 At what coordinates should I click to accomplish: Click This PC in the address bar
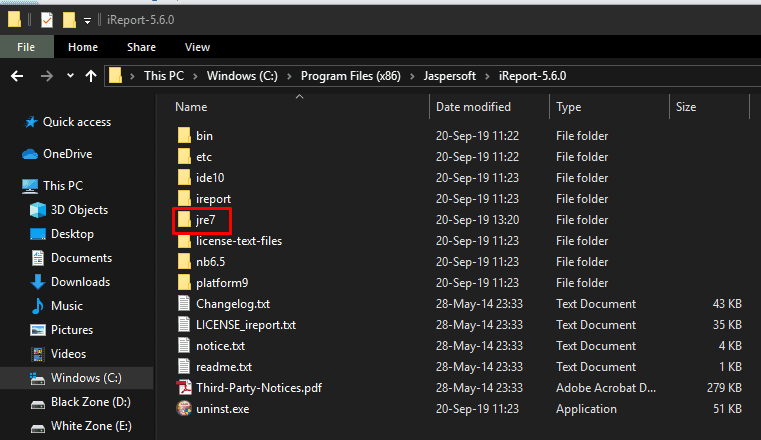tap(164, 76)
